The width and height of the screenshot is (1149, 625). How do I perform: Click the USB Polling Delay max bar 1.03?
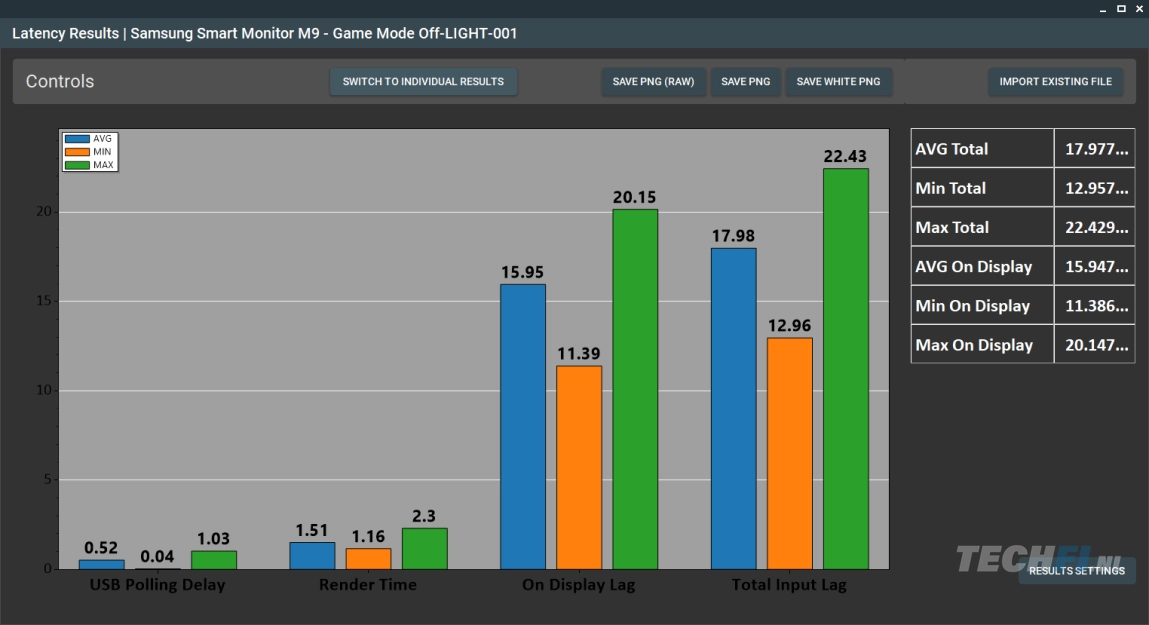(x=214, y=560)
